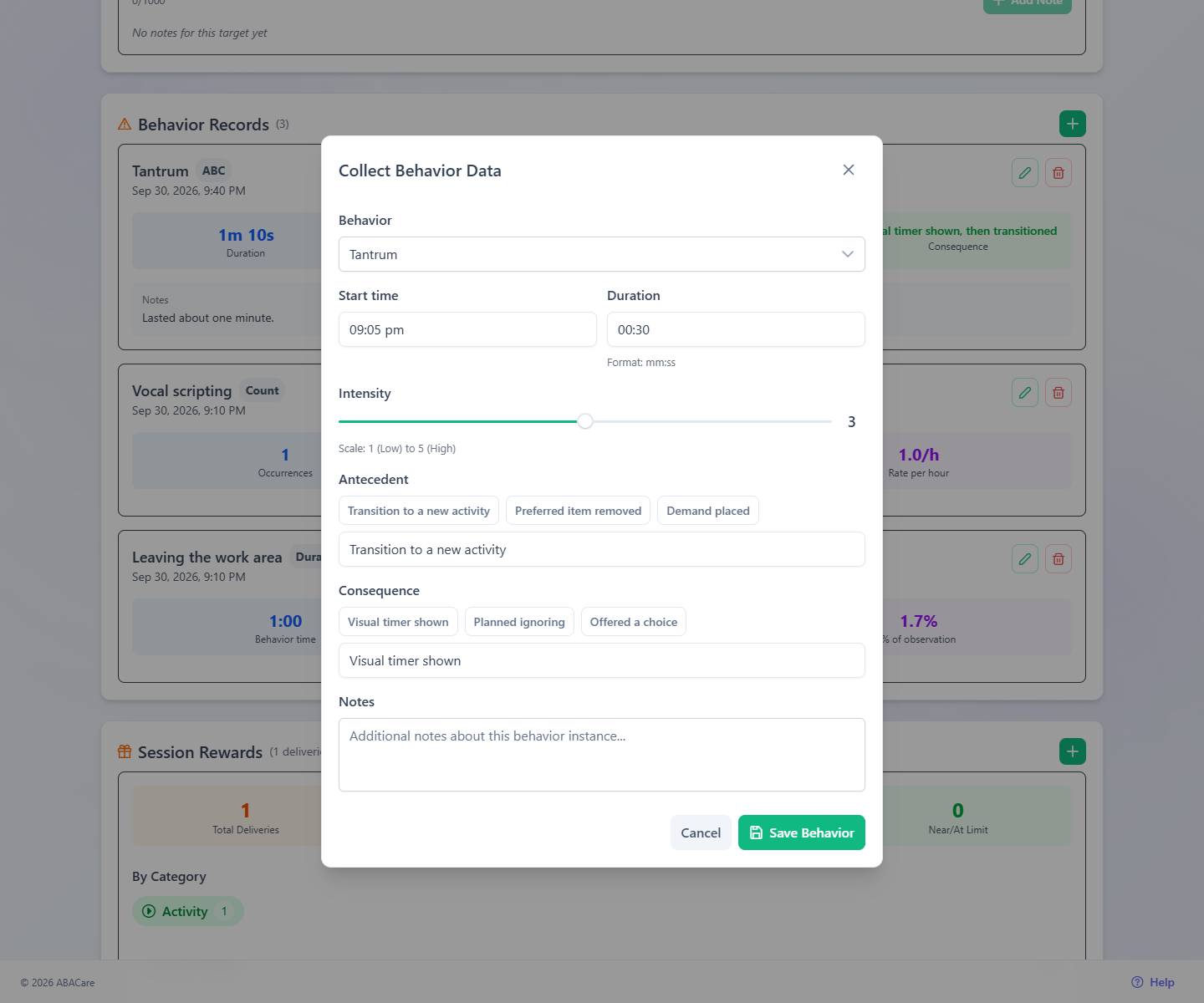Select 'Preferred item removed' antecedent chip

tap(578, 511)
